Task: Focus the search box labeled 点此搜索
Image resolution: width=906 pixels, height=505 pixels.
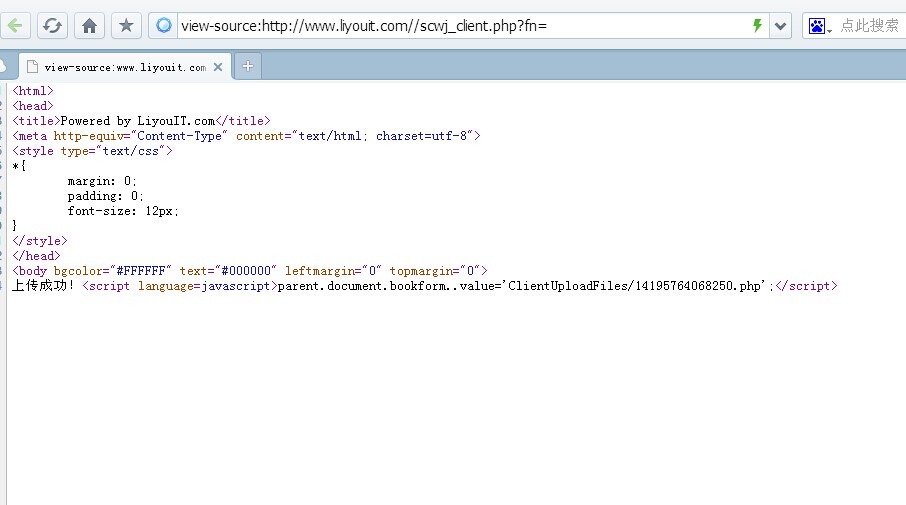Action: 870,26
